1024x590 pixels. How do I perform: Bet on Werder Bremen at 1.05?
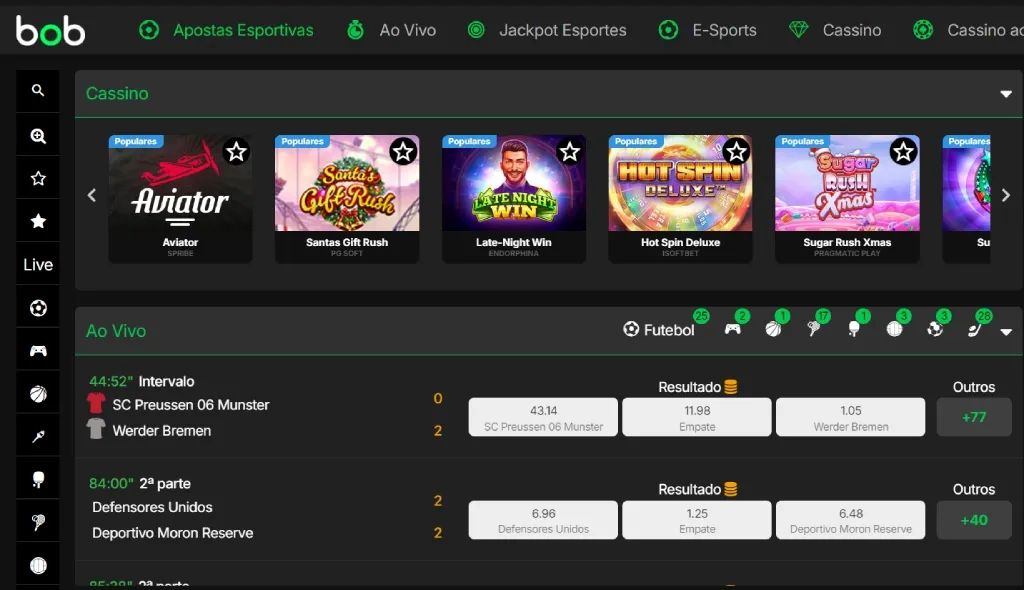(x=850, y=417)
